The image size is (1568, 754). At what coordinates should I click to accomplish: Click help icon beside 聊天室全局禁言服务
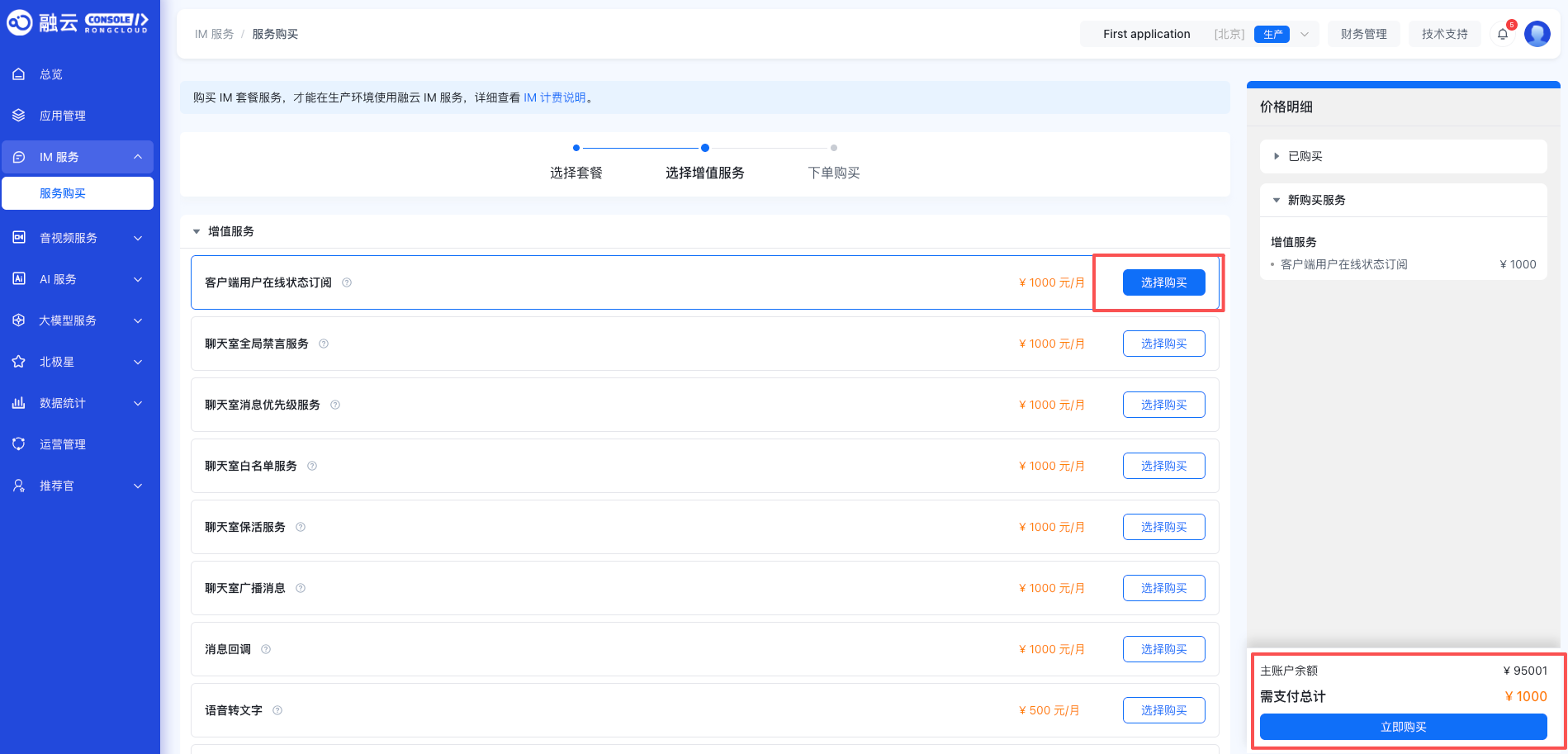click(x=324, y=344)
